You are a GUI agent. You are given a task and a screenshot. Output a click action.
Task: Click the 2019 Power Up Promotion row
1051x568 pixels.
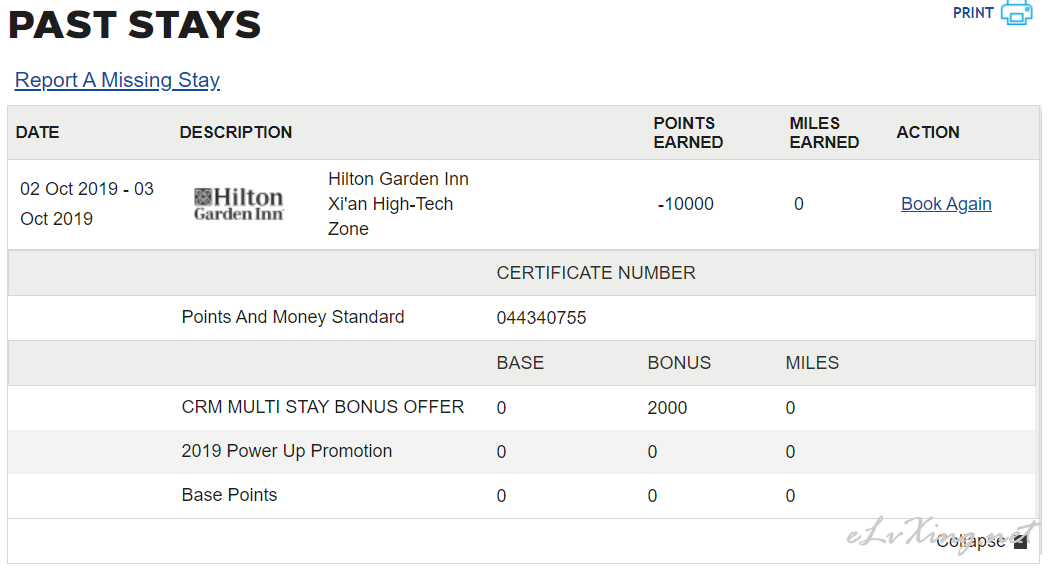coord(521,452)
